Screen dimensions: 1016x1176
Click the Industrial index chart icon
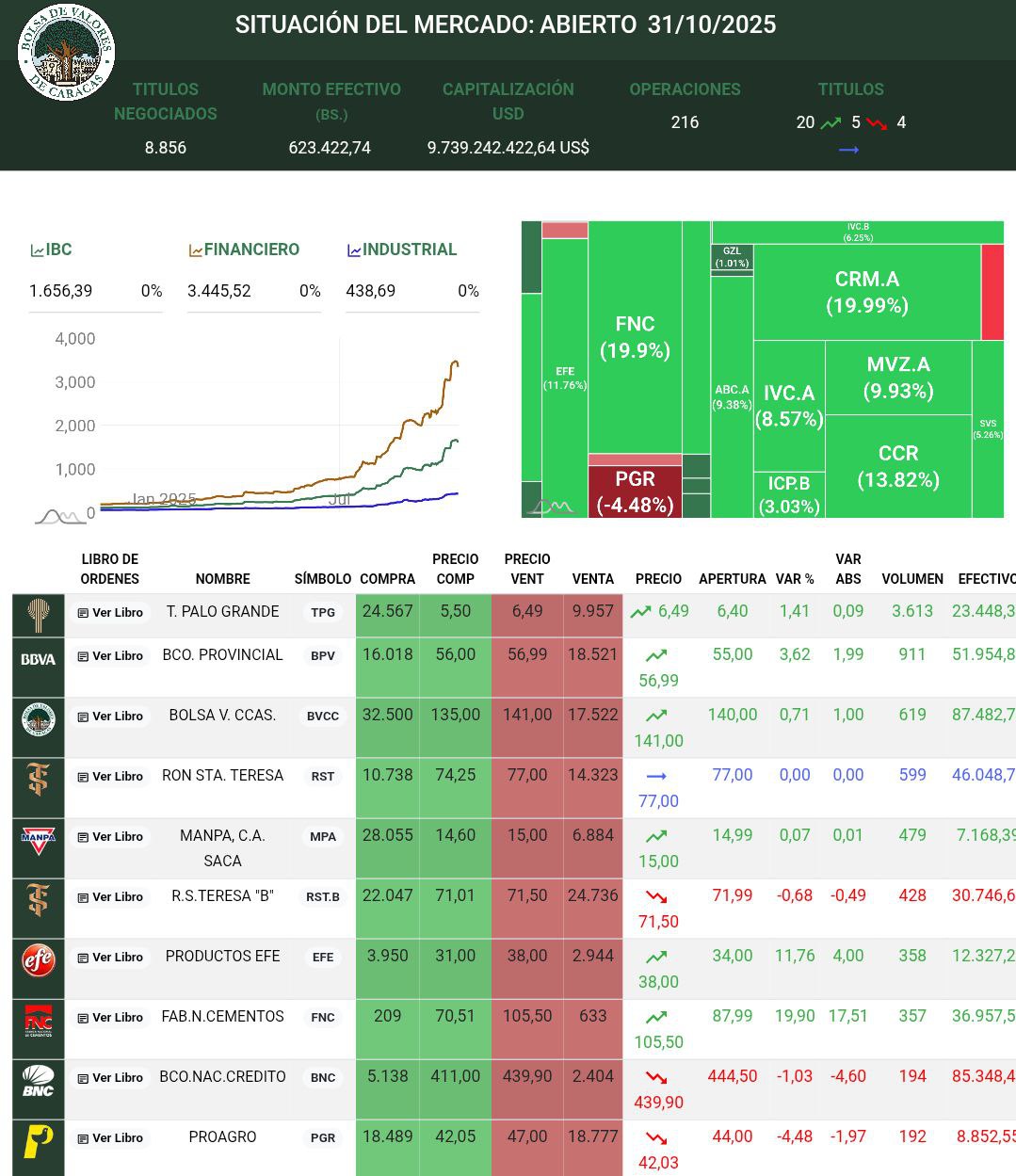coord(354,250)
